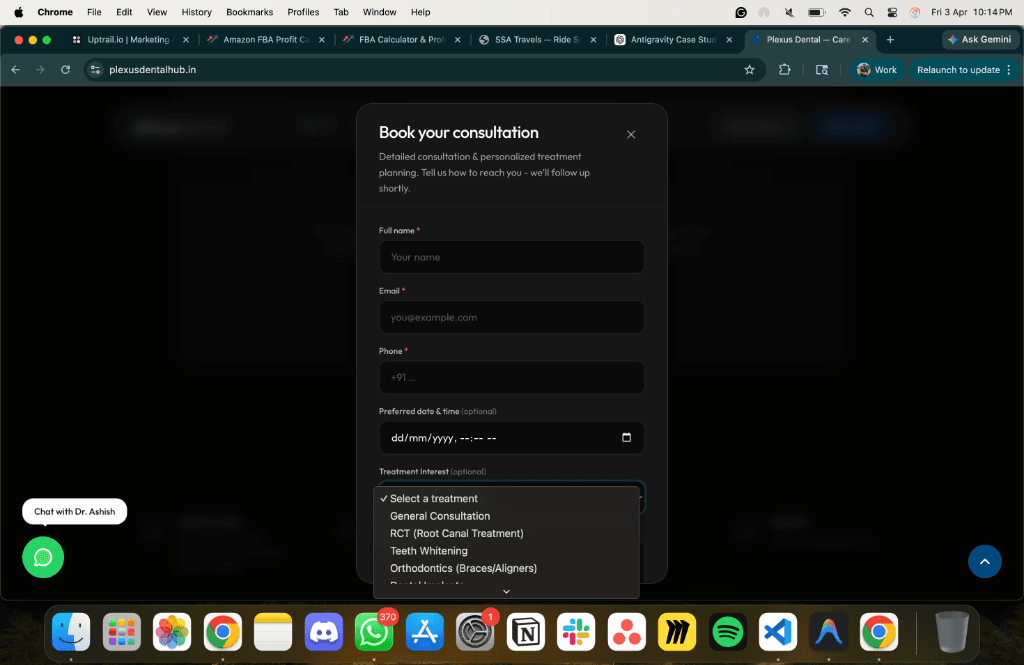Close the Book your consultation dialog
Image resolution: width=1024 pixels, height=665 pixels.
[x=630, y=135]
